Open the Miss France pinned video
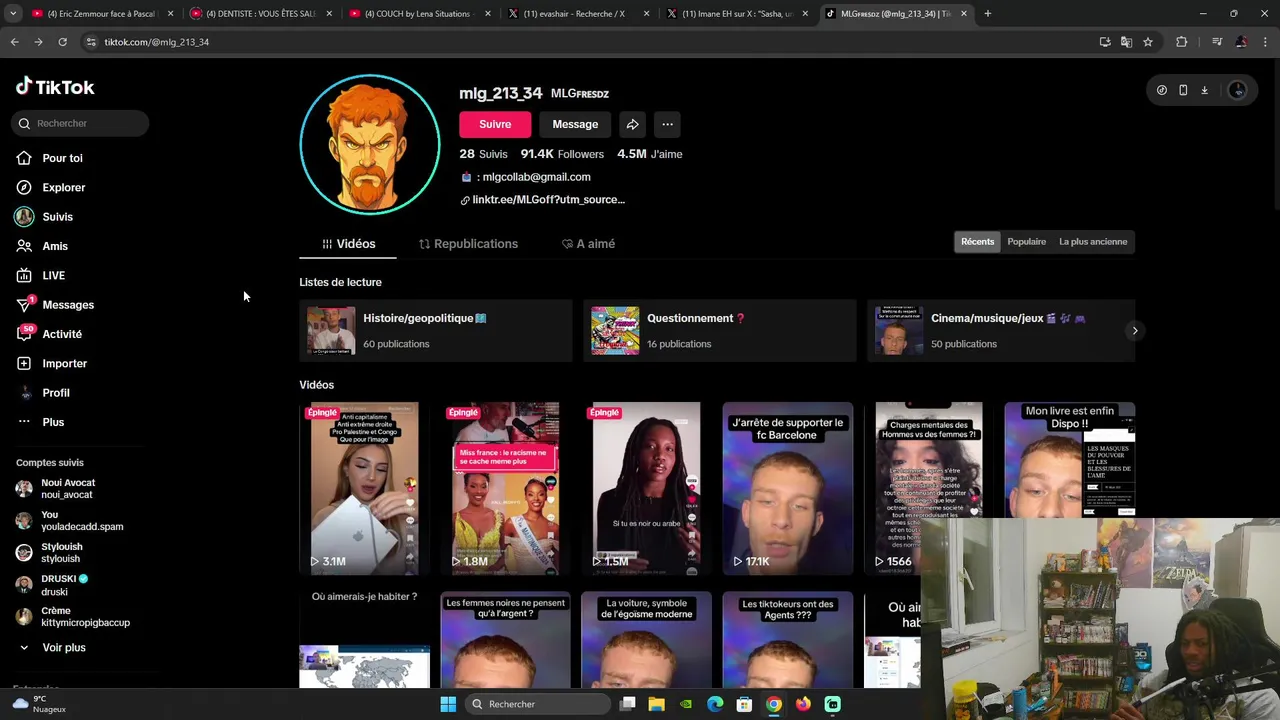This screenshot has height=720, width=1280. click(505, 488)
